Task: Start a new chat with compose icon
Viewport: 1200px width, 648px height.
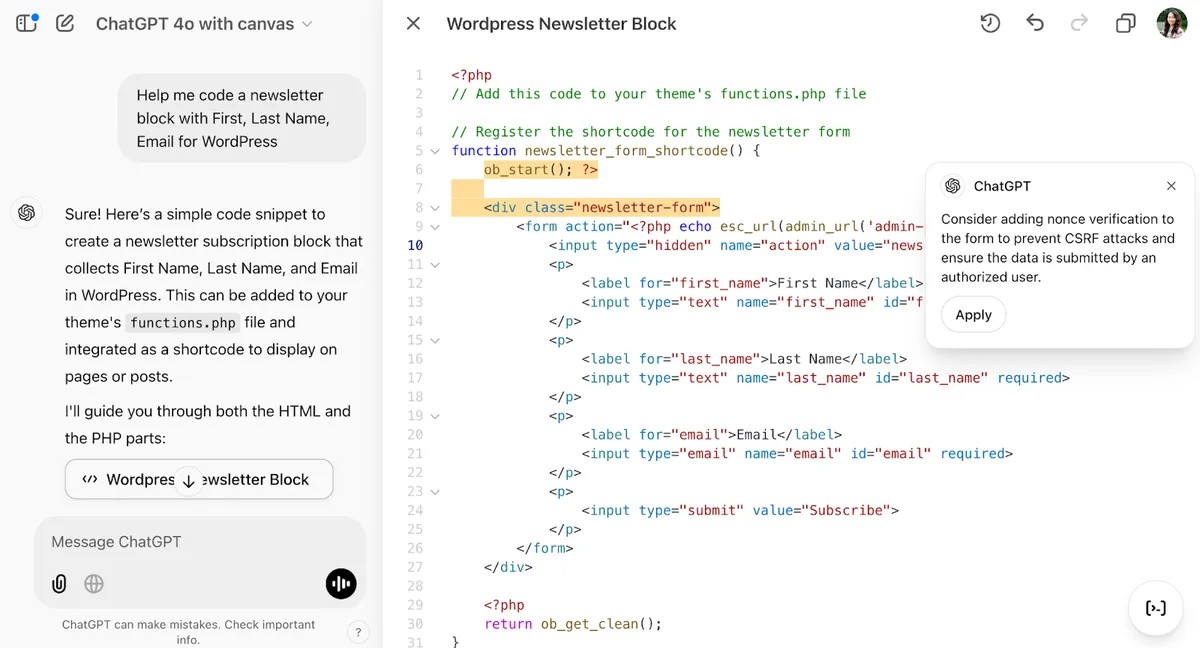Action: click(65, 23)
